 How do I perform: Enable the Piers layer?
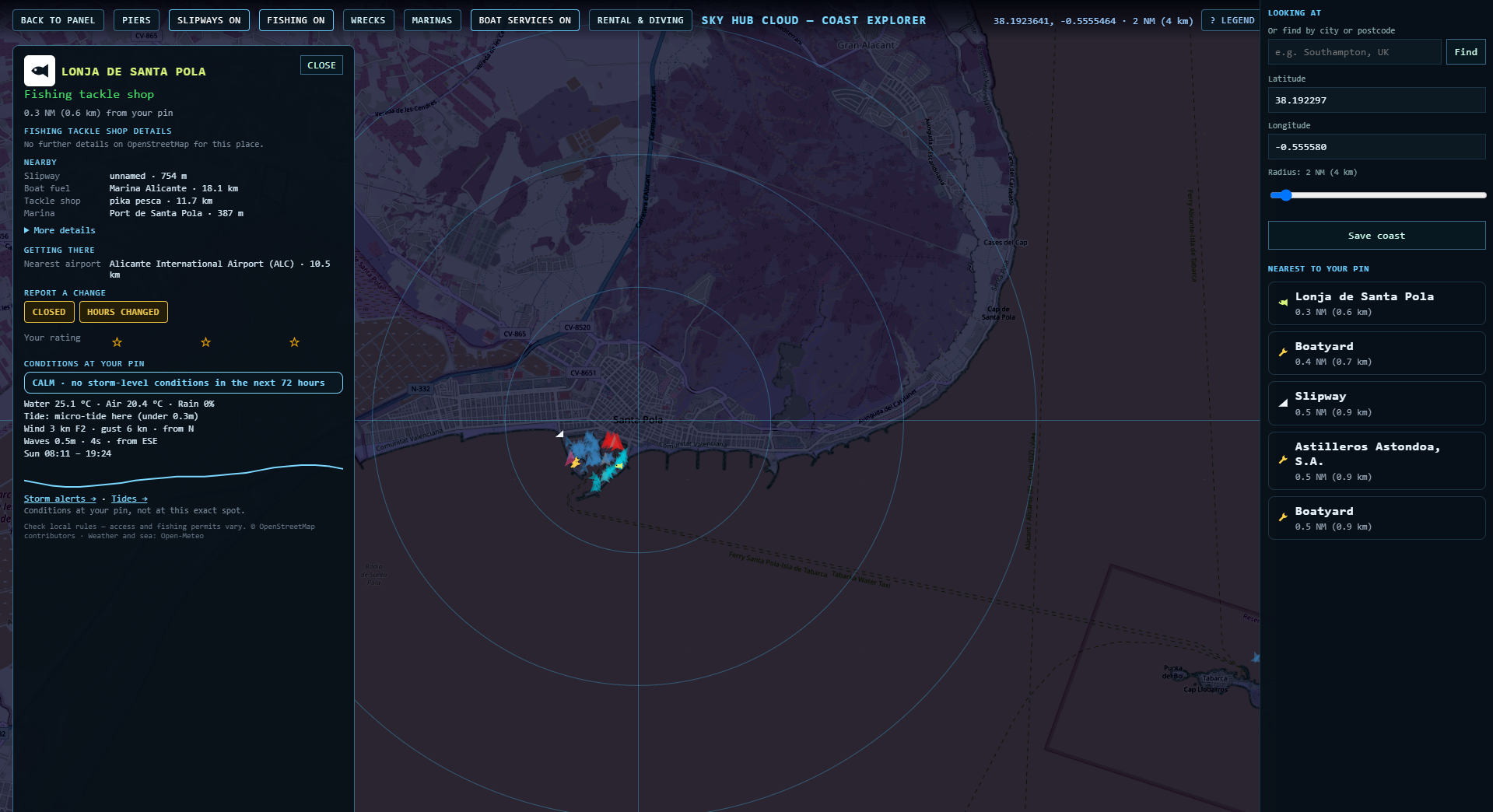pyautogui.click(x=136, y=20)
